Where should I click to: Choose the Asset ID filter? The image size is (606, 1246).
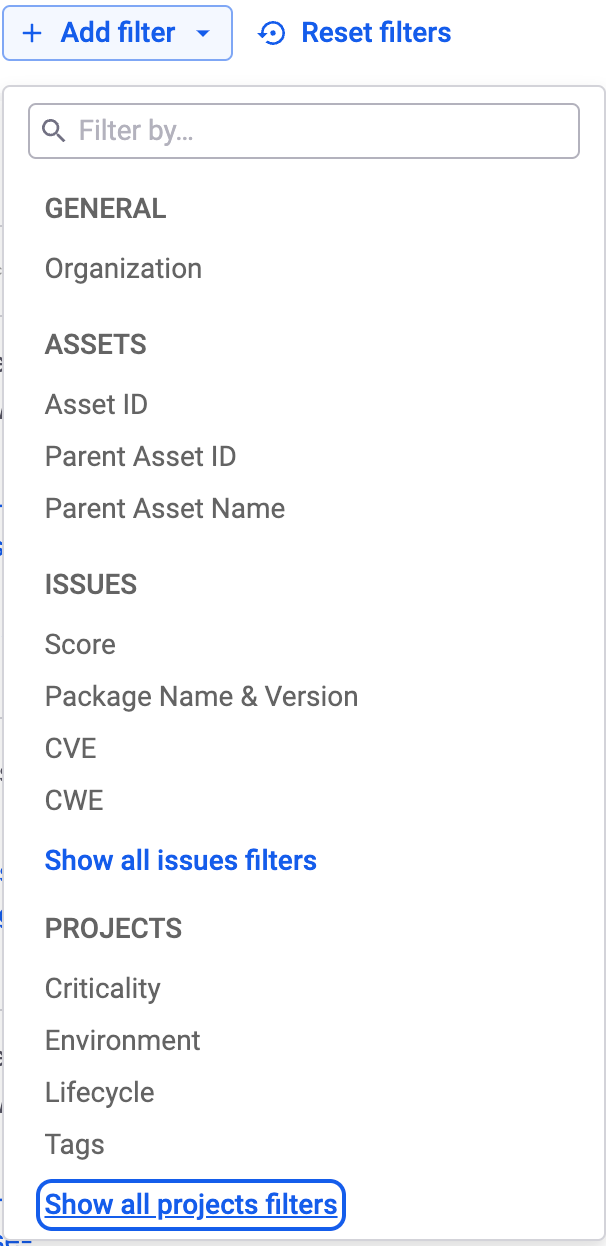tap(96, 404)
